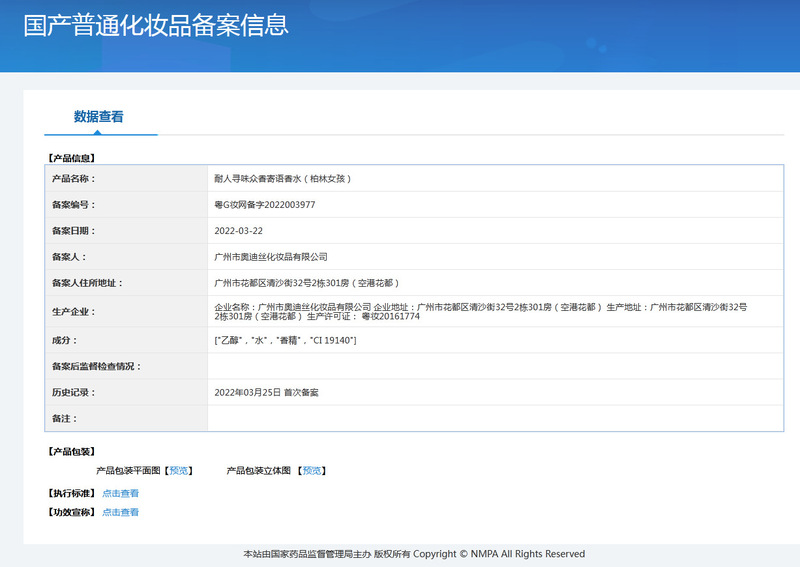The image size is (800, 567).
Task: Open 点击查看 link beside 功效宣称
Action: tap(120, 512)
